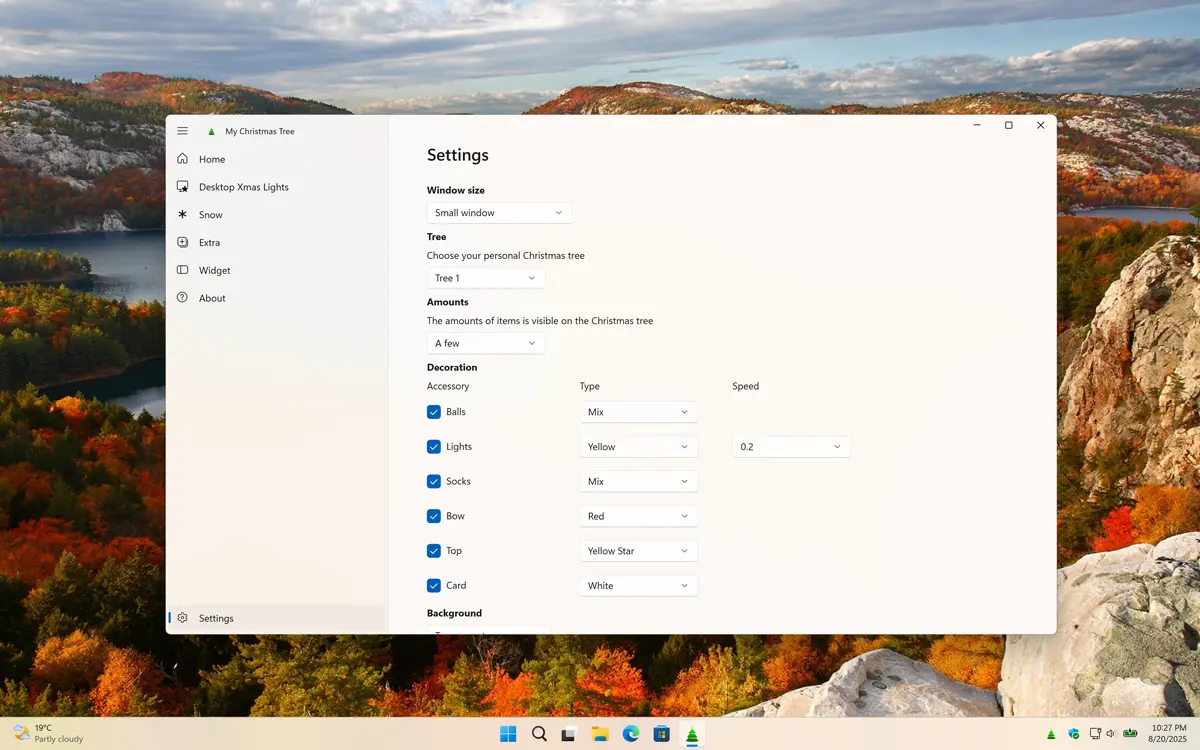Select the Snow snowflake icon
The width and height of the screenshot is (1200, 750).
point(182,215)
